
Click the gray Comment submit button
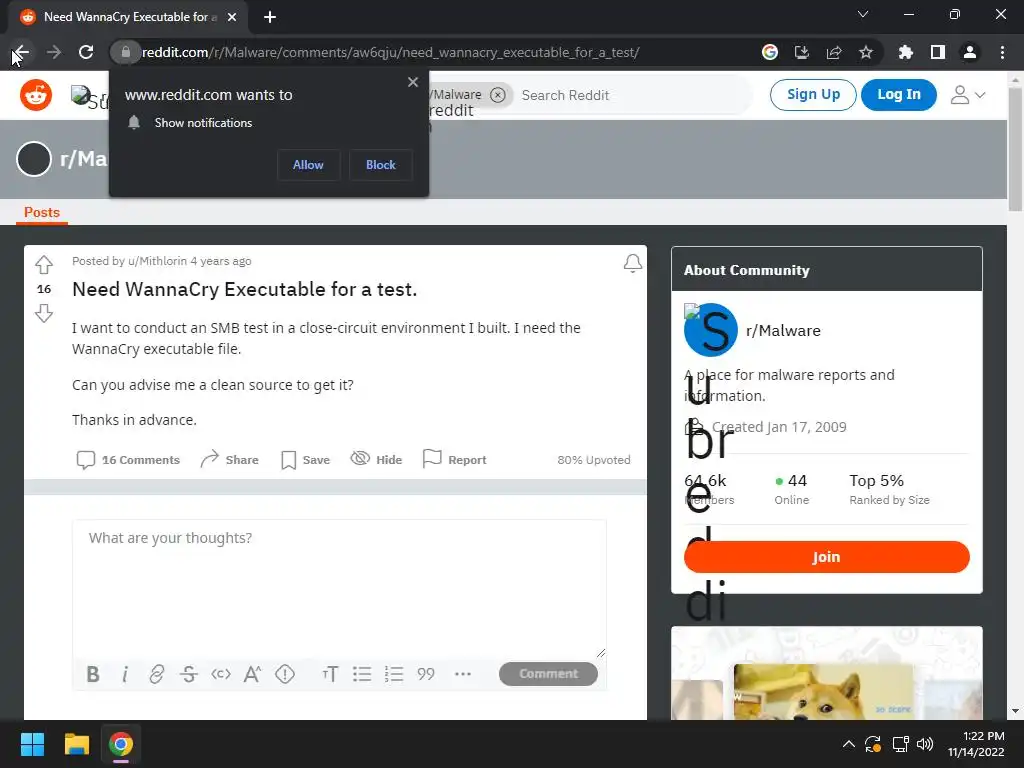click(548, 674)
